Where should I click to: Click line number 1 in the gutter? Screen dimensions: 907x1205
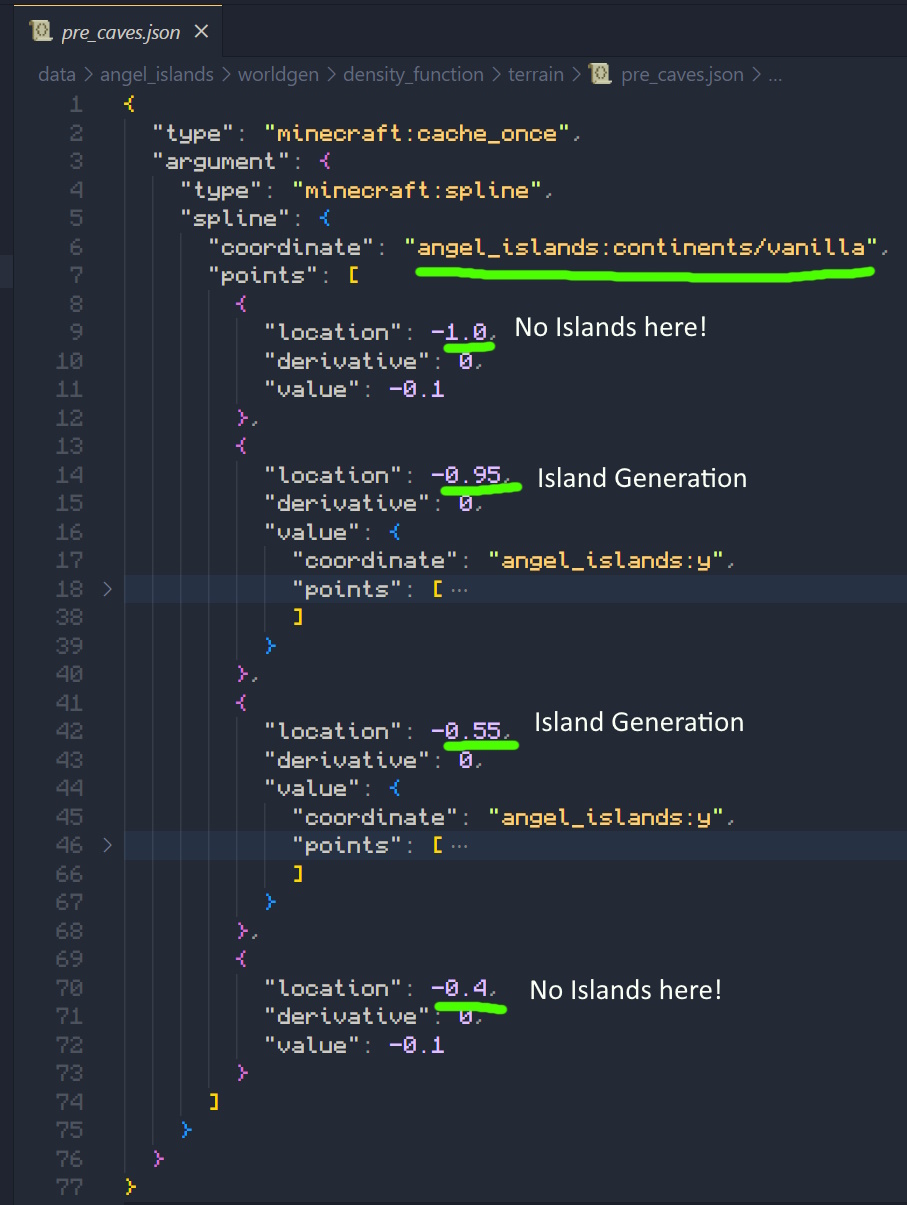point(77,104)
